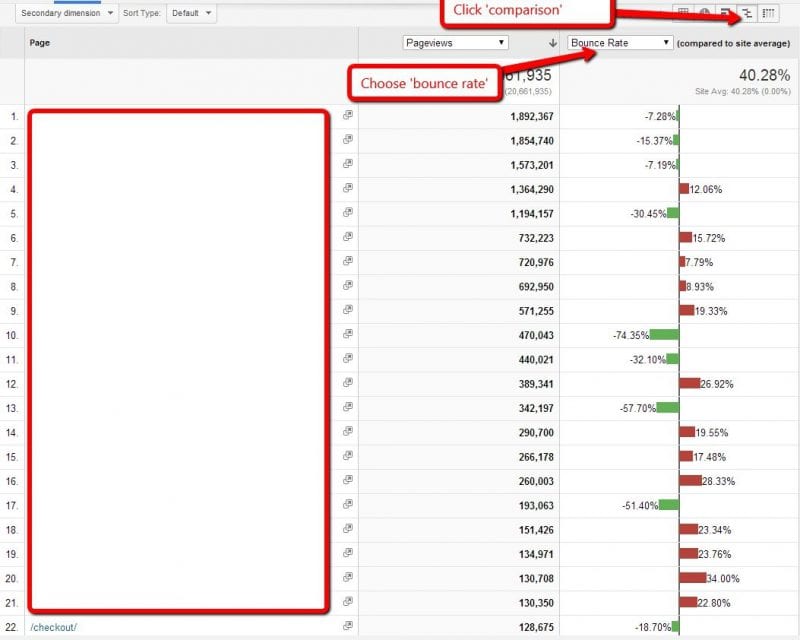Click the 1,892,367 pageviews cell

coord(517,116)
